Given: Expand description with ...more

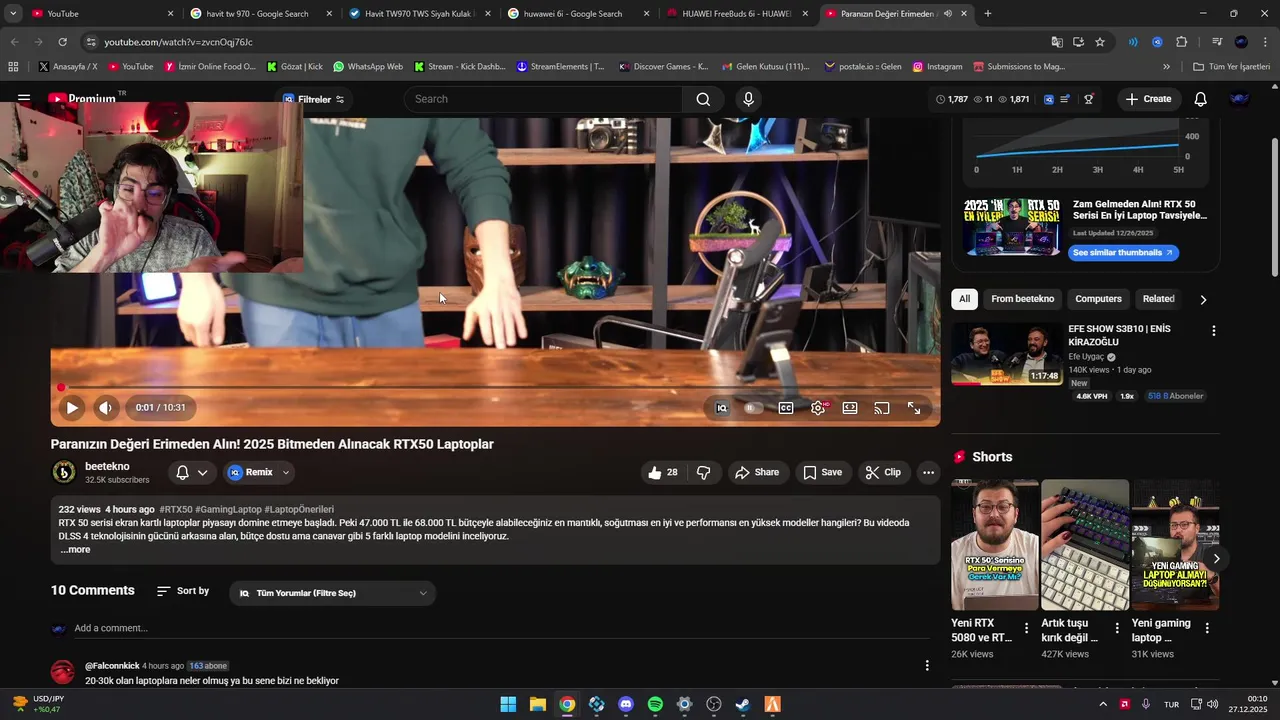Looking at the screenshot, I should 75,549.
